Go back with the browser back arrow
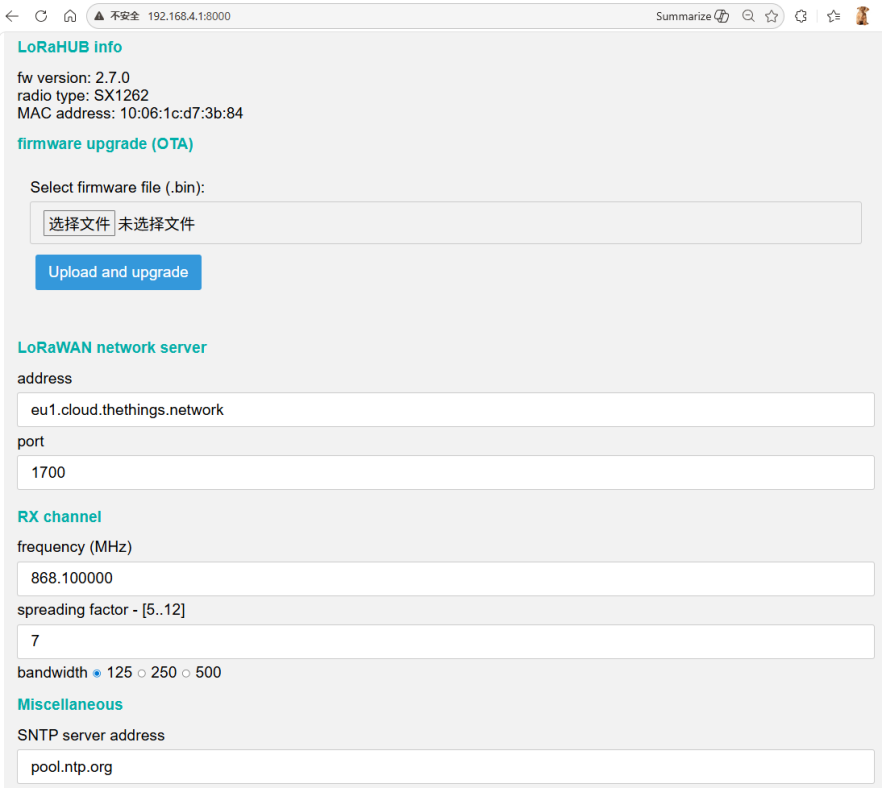Viewport: 882px width, 789px height. (12, 16)
